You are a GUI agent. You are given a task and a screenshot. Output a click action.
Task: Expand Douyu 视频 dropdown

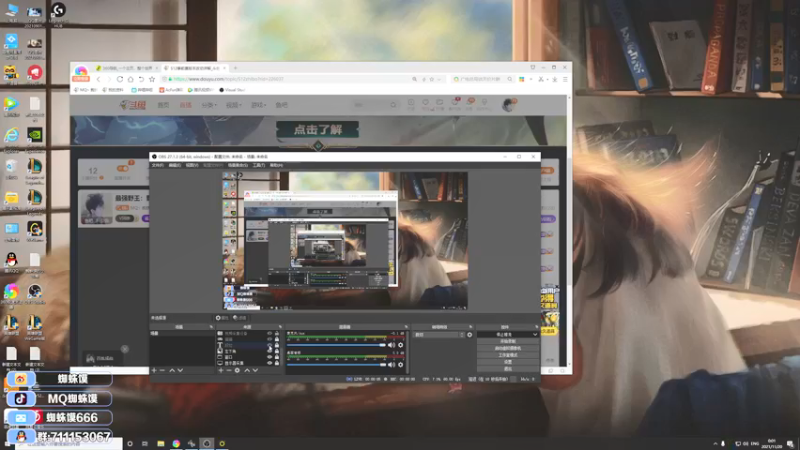tap(234, 105)
